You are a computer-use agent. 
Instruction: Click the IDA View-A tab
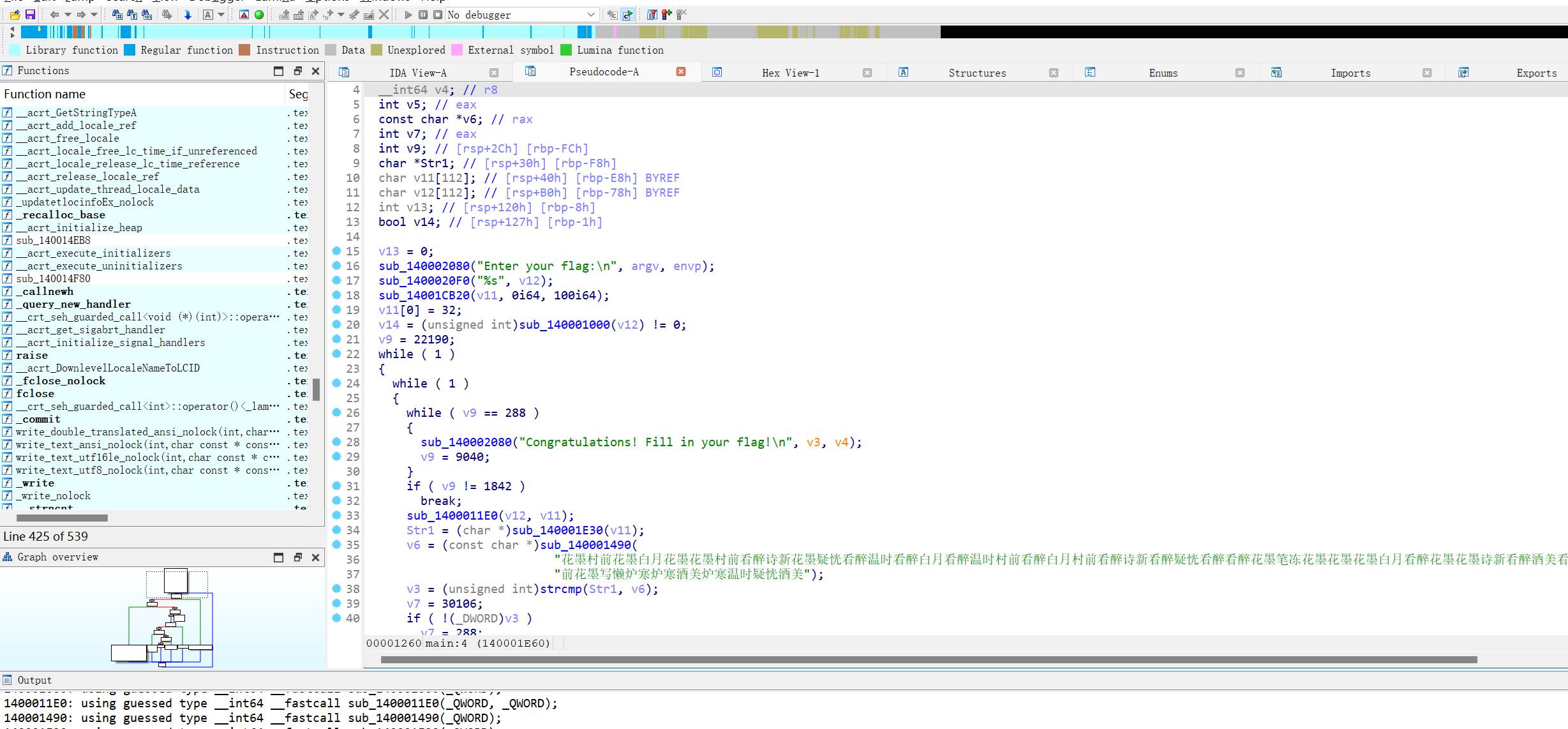click(420, 72)
